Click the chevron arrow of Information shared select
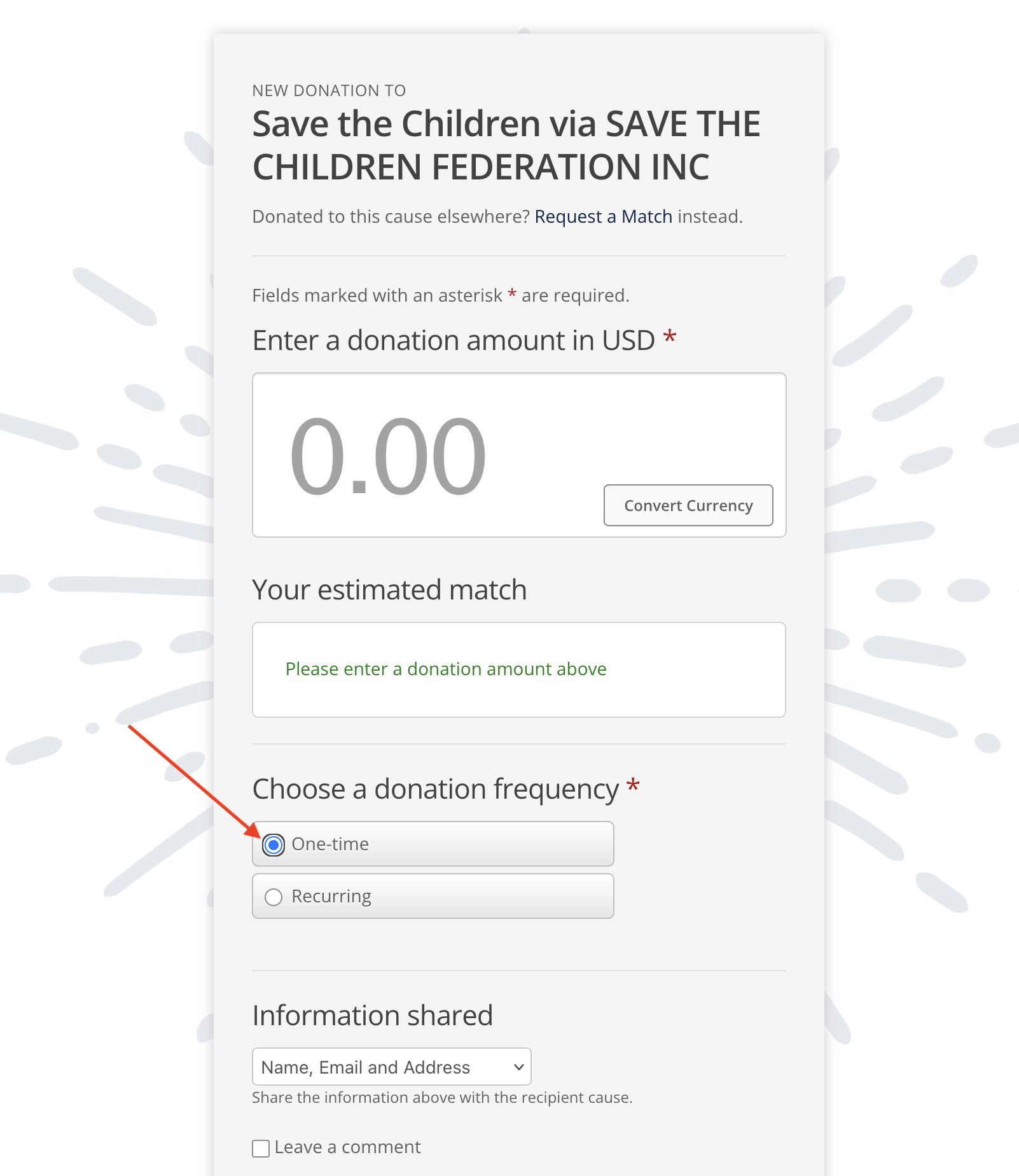 pos(519,1067)
